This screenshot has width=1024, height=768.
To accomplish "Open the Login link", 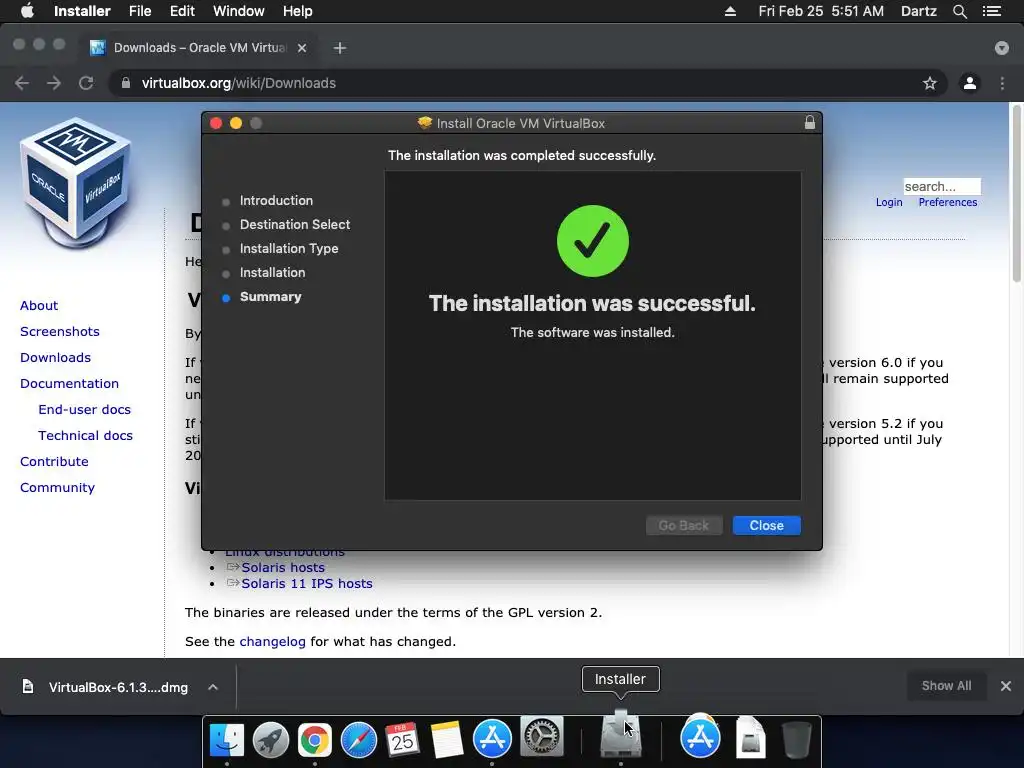I will (889, 202).
